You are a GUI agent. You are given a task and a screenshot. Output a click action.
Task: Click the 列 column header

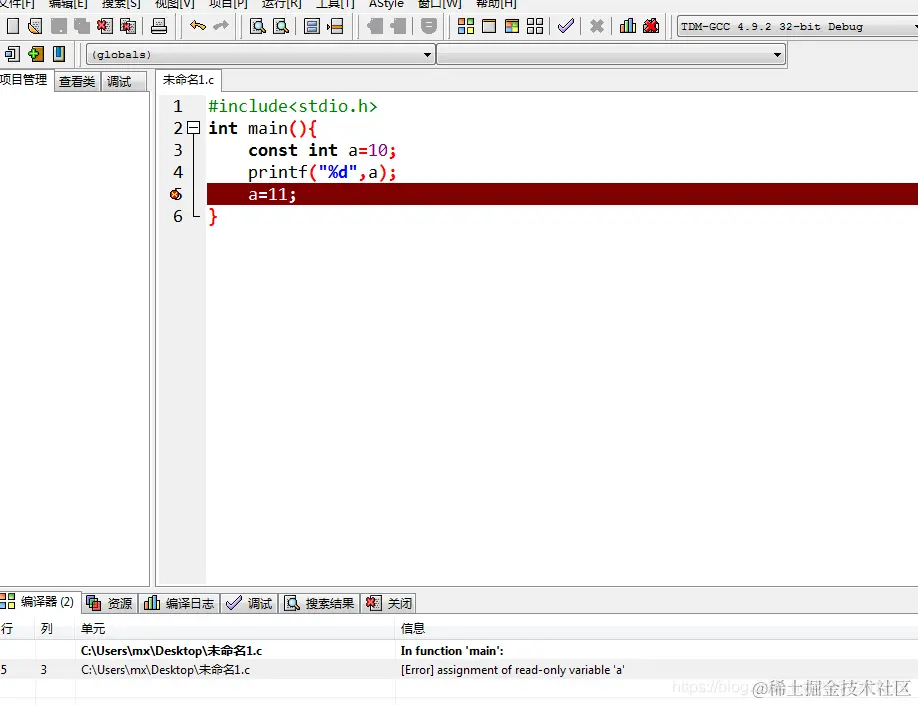pos(56,628)
